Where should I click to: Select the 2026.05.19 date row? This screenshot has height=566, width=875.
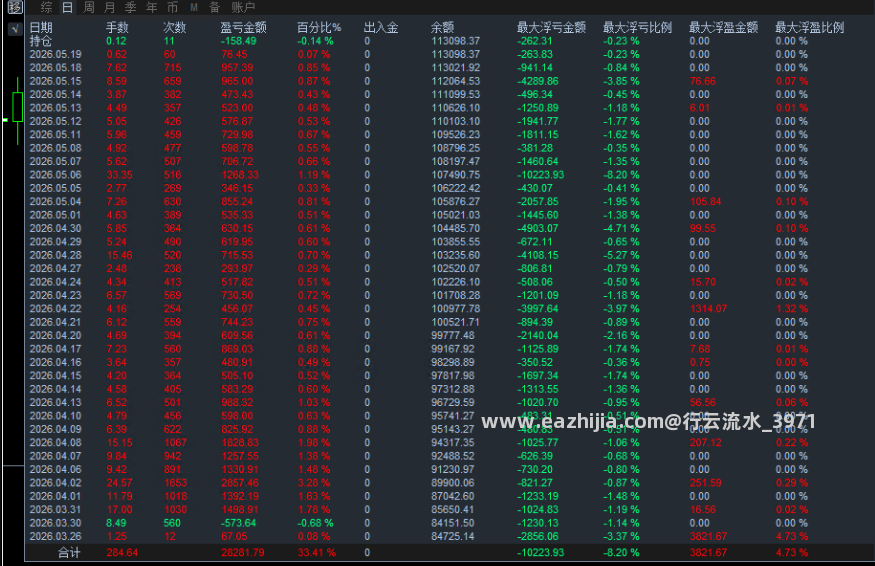tap(55, 54)
